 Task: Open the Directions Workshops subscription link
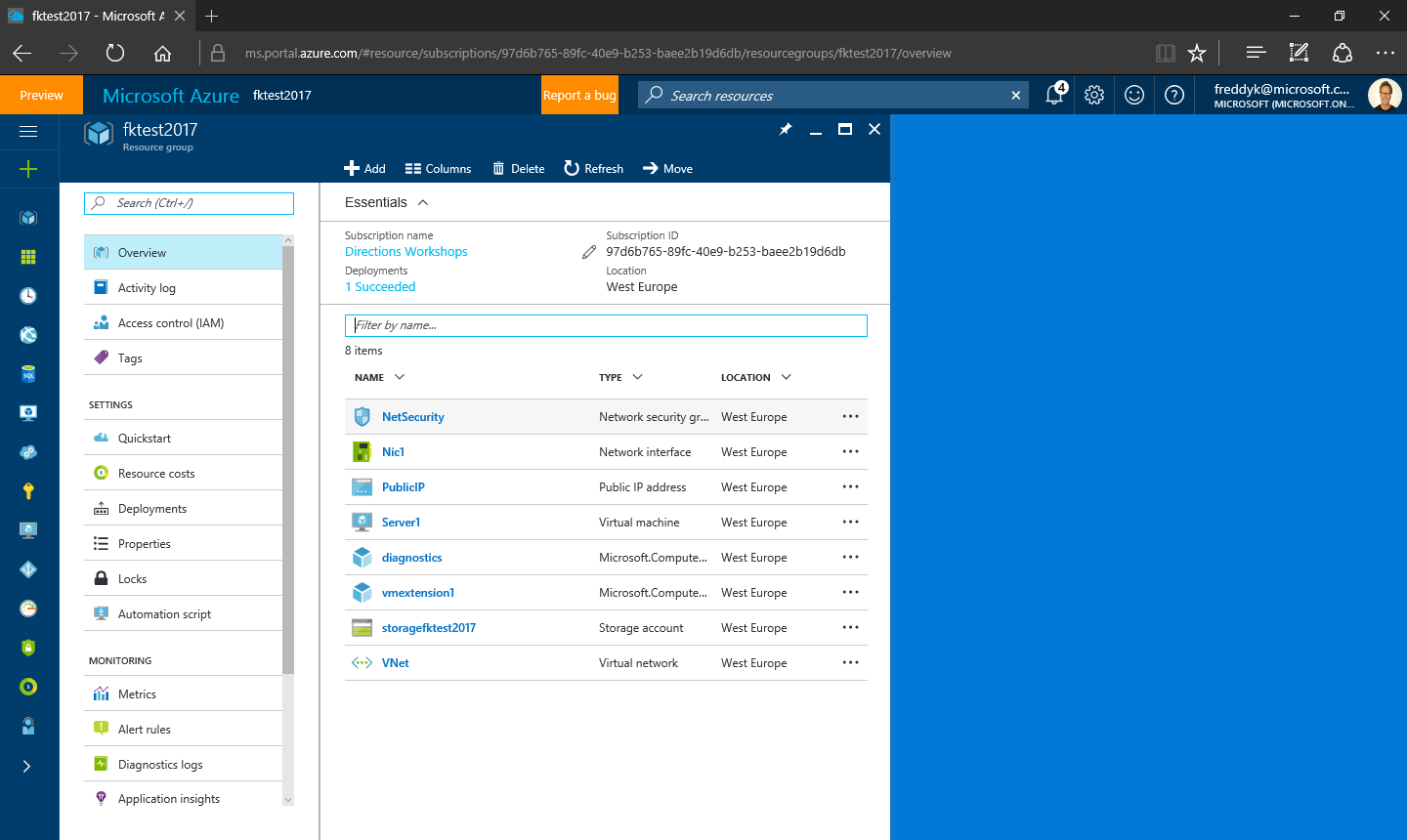click(x=405, y=252)
